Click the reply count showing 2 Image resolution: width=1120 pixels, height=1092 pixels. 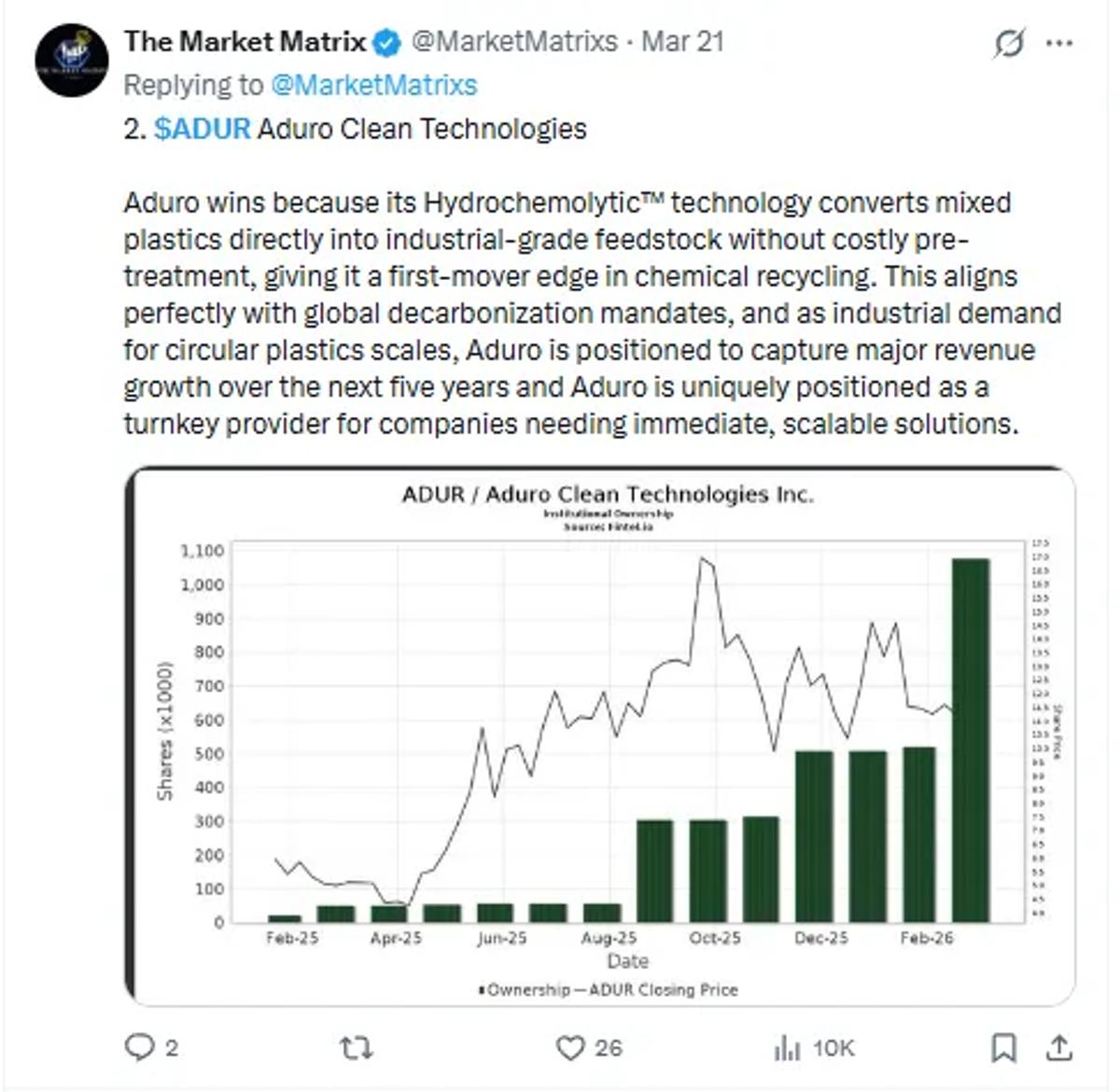170,1048
